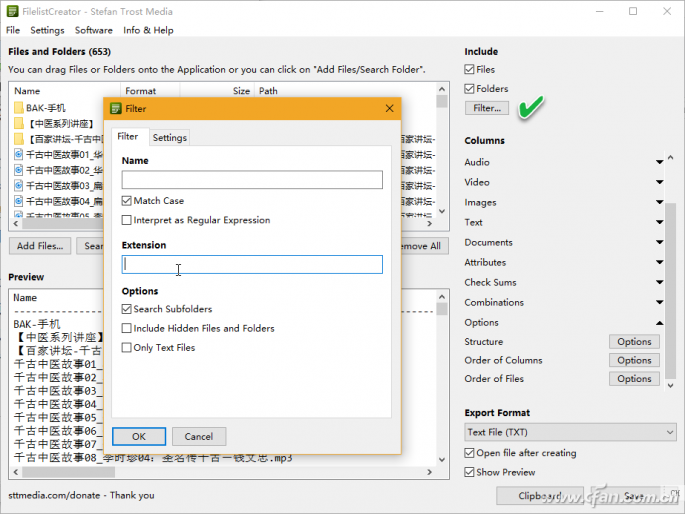Click the Filter dialog title icon
Image resolution: width=685 pixels, height=514 pixels.
[116, 109]
